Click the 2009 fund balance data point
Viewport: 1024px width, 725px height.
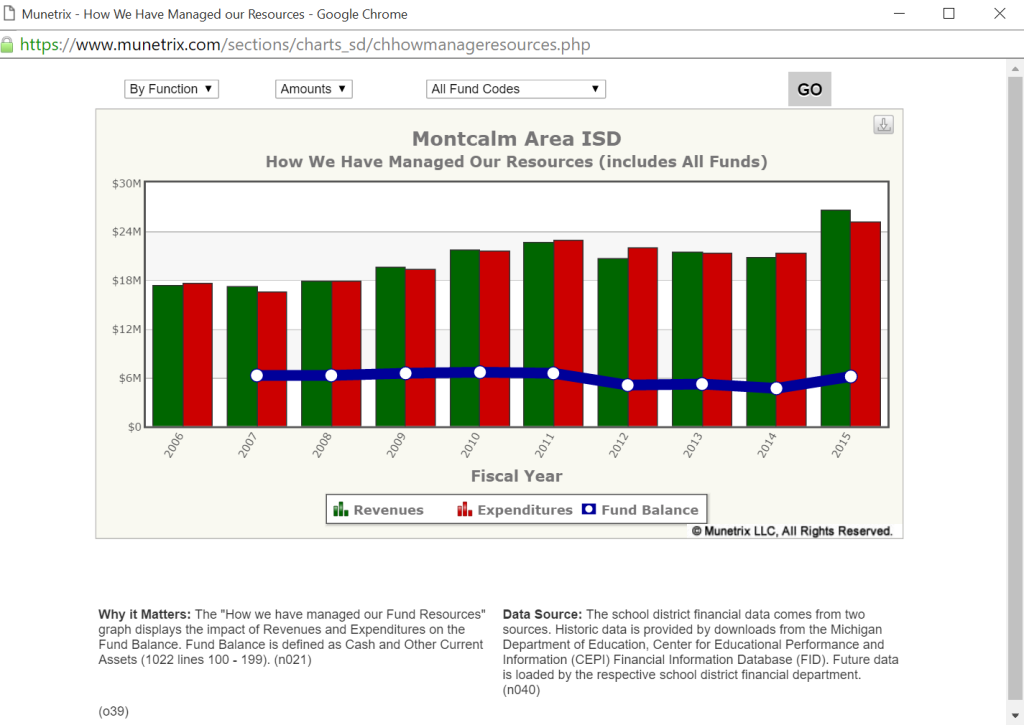click(406, 373)
